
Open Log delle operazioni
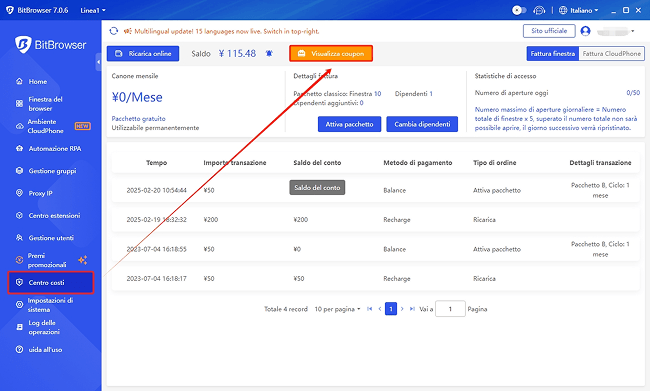point(44,327)
